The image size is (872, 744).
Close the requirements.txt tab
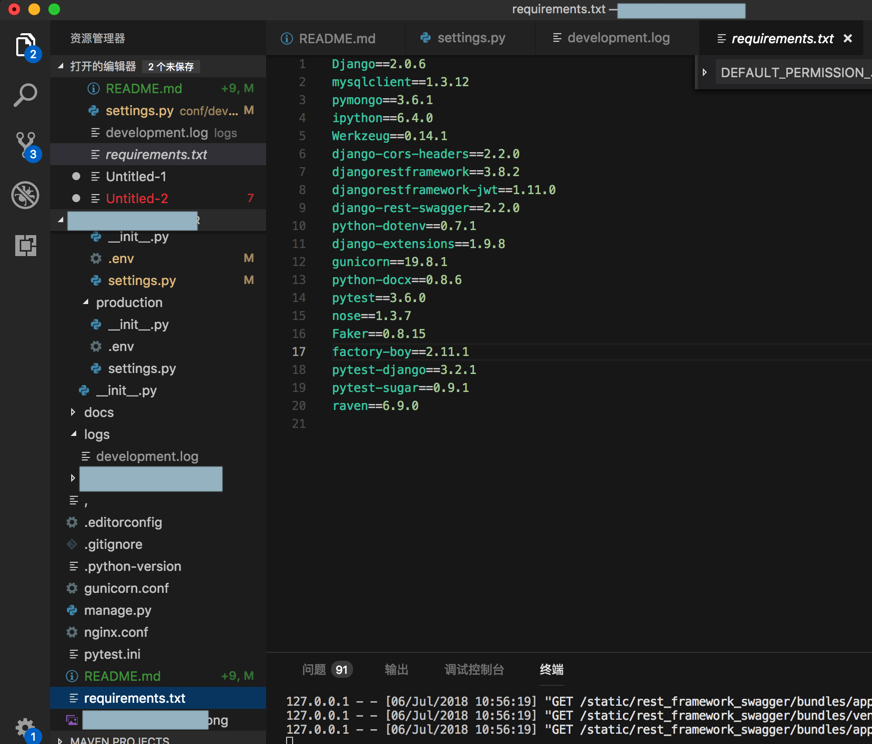[x=848, y=38]
